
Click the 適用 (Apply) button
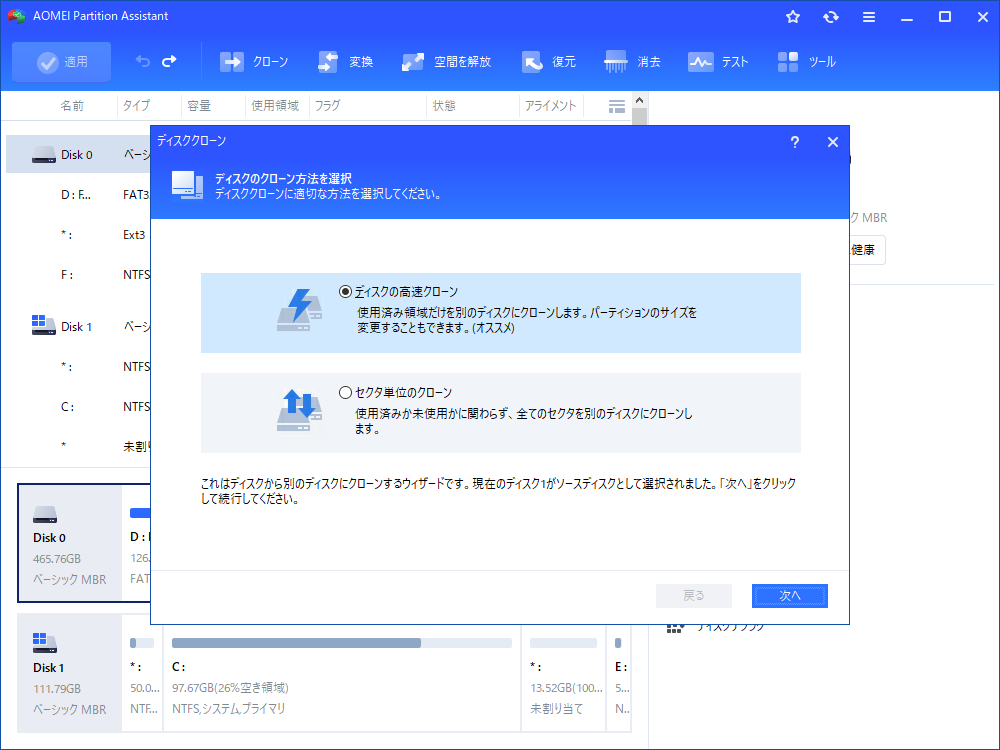pos(62,62)
